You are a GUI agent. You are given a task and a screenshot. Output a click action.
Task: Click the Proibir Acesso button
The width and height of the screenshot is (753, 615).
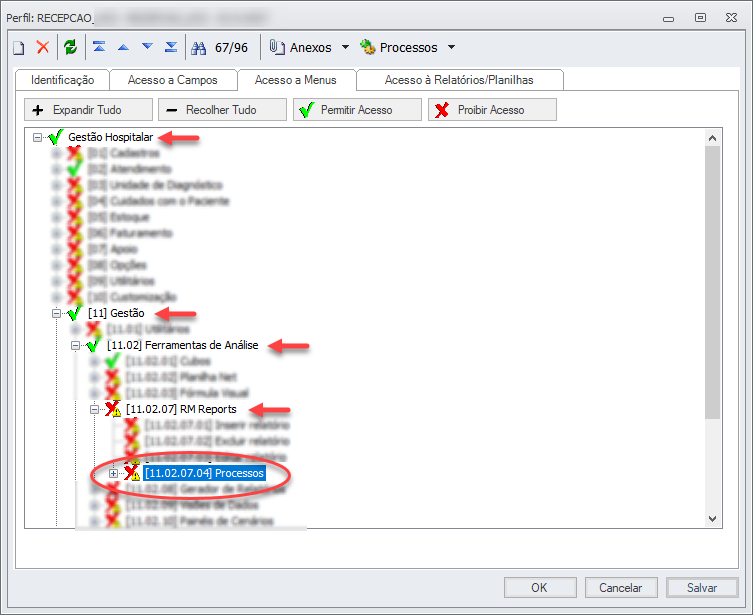point(492,110)
